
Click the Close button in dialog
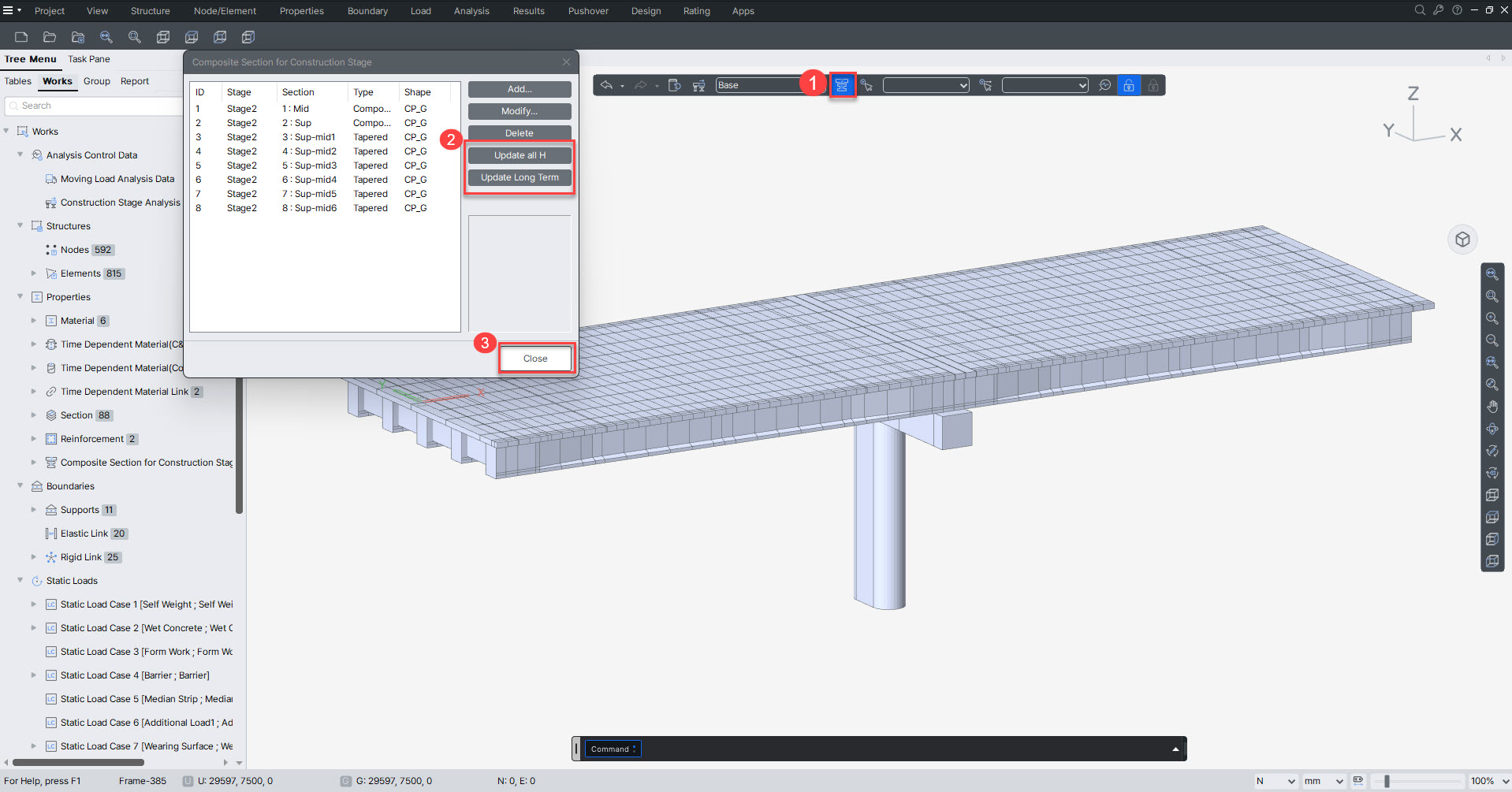pyautogui.click(x=535, y=359)
